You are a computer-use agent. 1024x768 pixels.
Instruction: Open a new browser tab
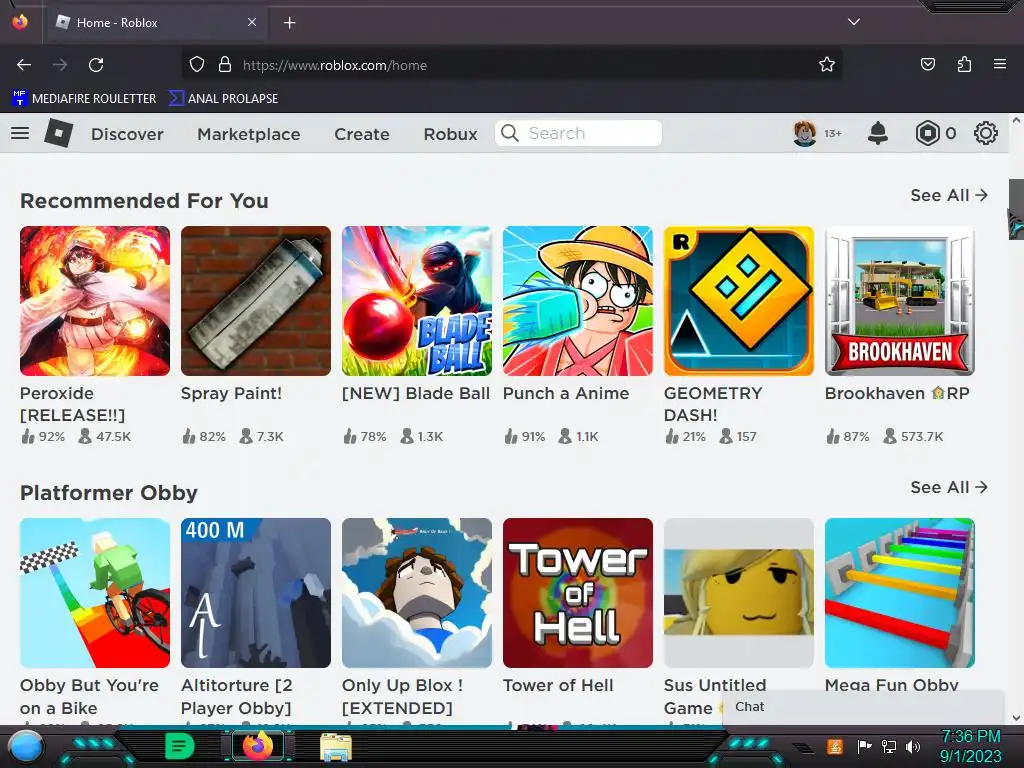tap(289, 23)
